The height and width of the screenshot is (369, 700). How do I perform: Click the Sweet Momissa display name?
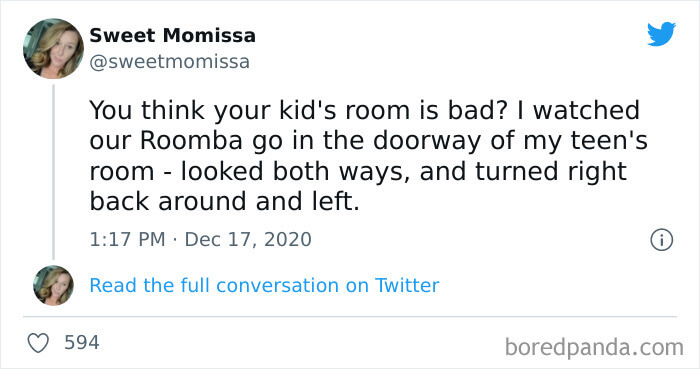click(172, 35)
